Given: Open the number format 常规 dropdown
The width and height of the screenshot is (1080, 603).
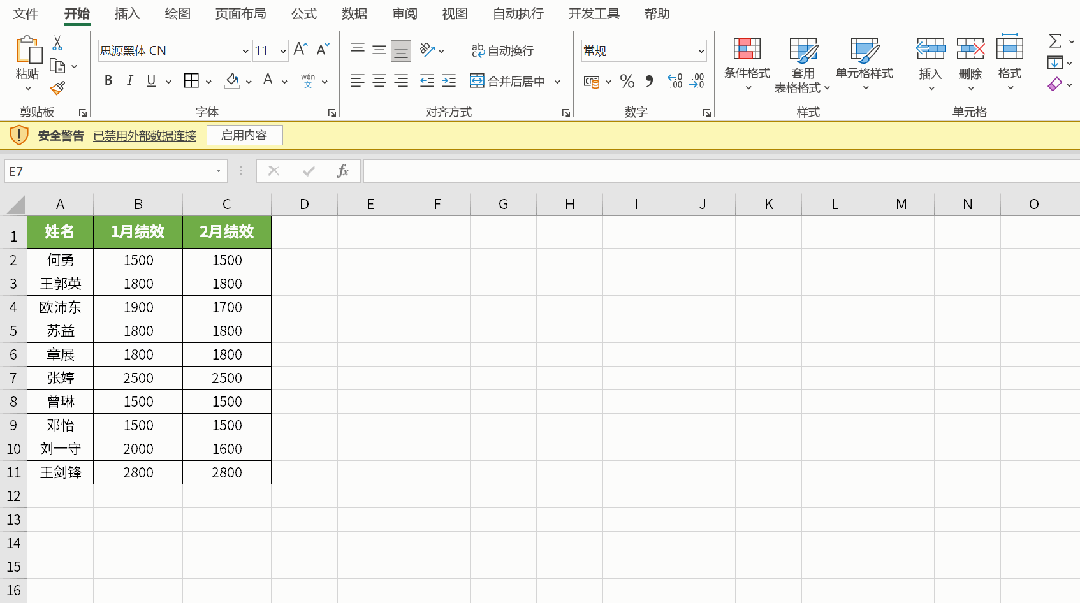Looking at the screenshot, I should click(701, 50).
